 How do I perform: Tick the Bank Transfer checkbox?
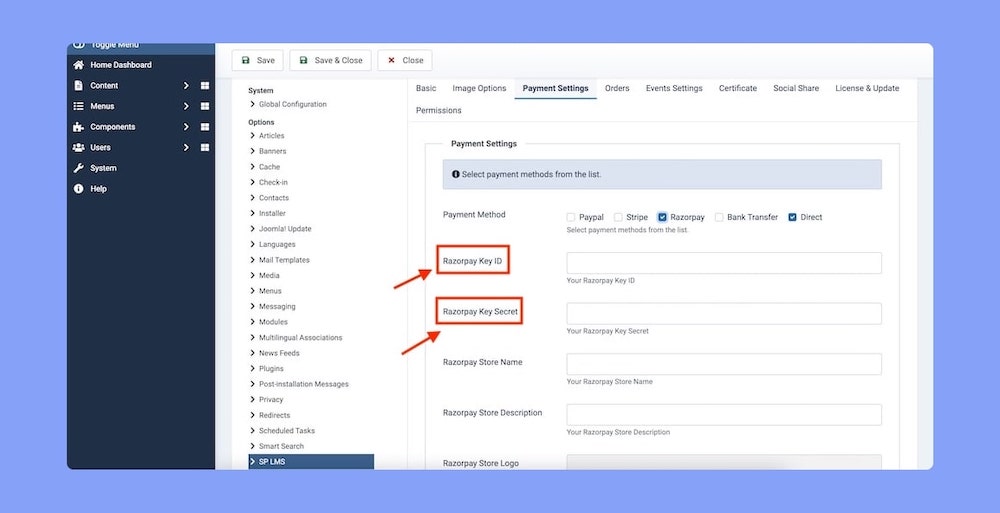pyautogui.click(x=719, y=217)
